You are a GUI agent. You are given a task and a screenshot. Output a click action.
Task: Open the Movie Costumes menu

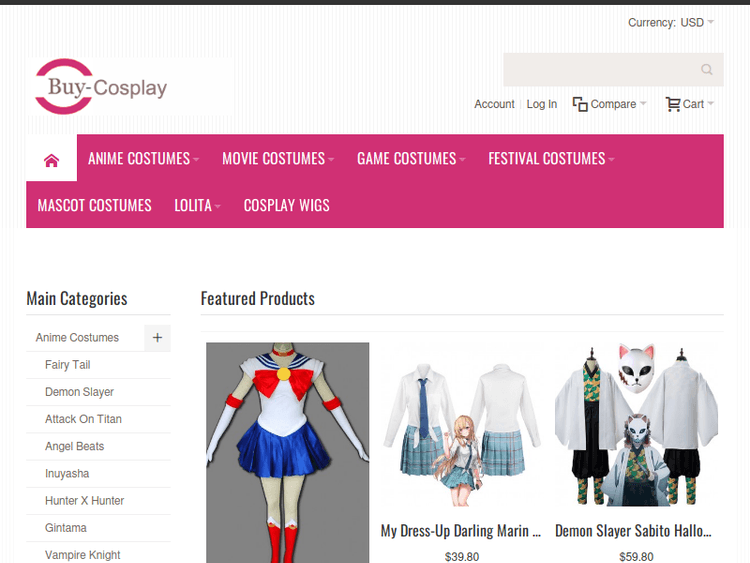(x=277, y=158)
